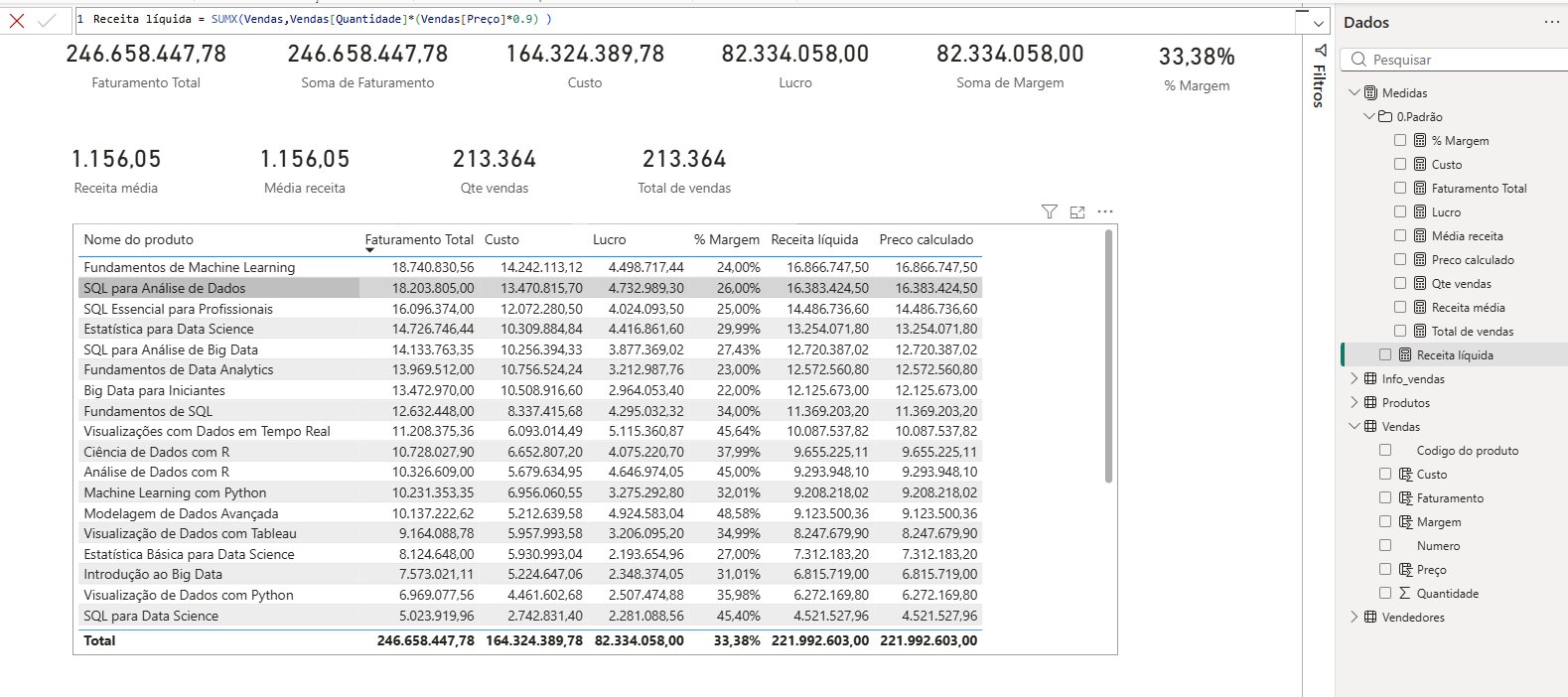Click the search magnifier icon in Dados pane
1568x697 pixels.
(x=1358, y=60)
